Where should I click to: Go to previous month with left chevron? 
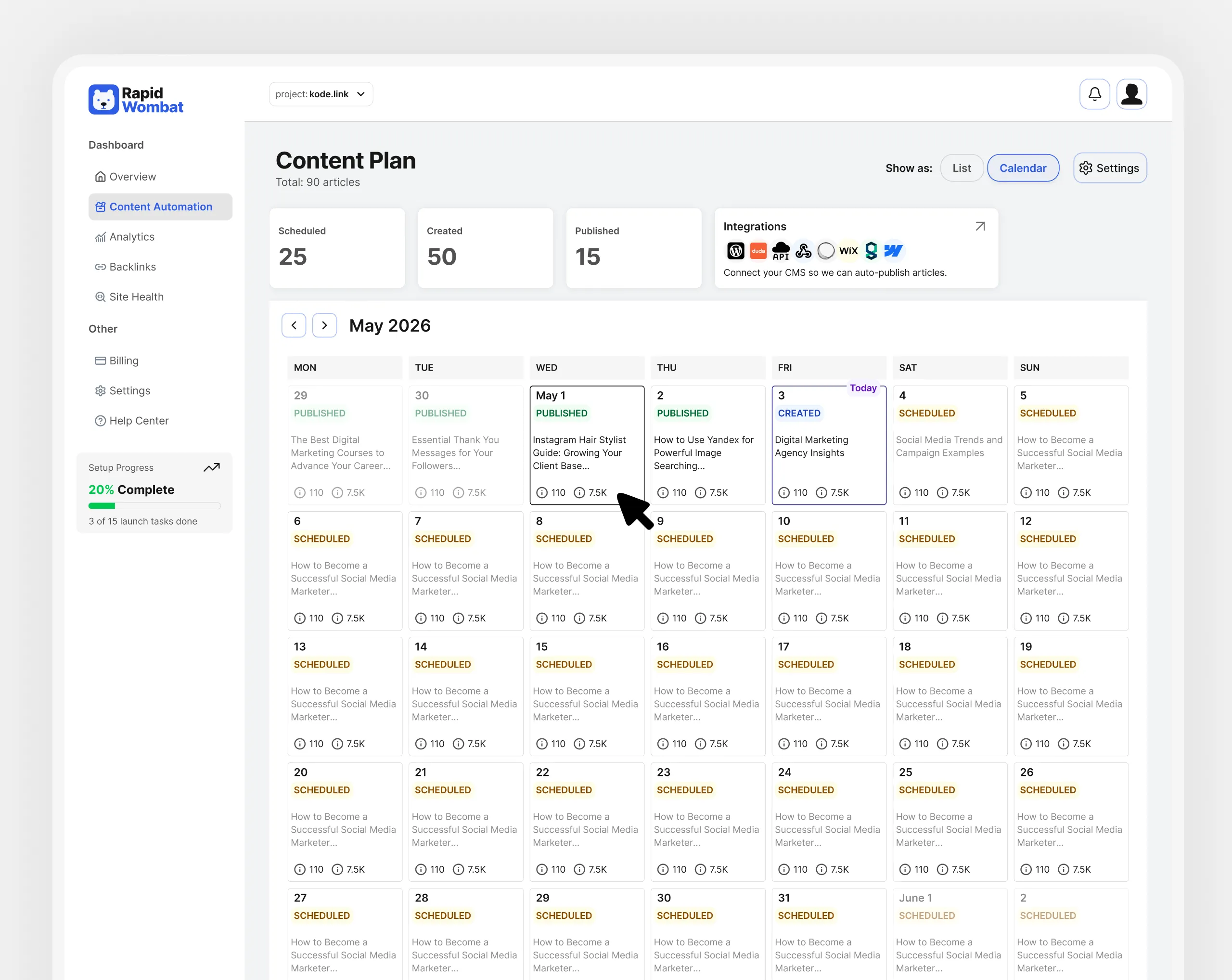coord(294,325)
